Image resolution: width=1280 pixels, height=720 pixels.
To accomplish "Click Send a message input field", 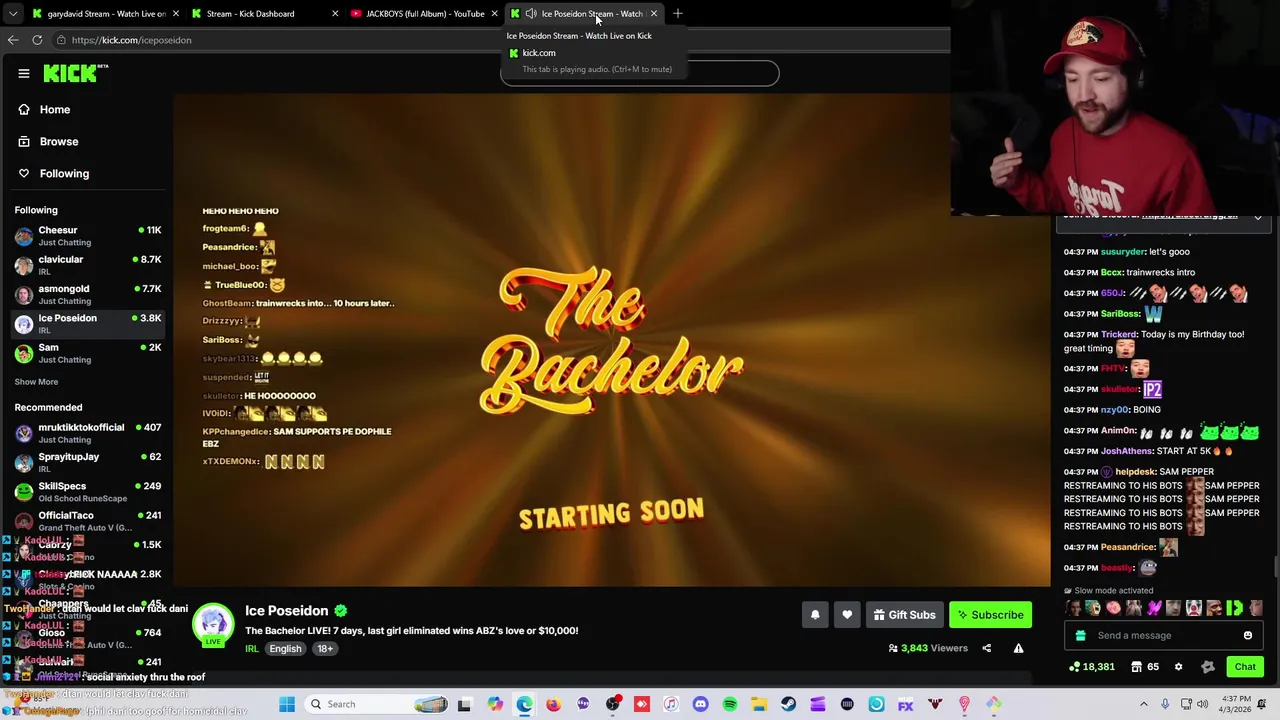I will click(x=1166, y=635).
